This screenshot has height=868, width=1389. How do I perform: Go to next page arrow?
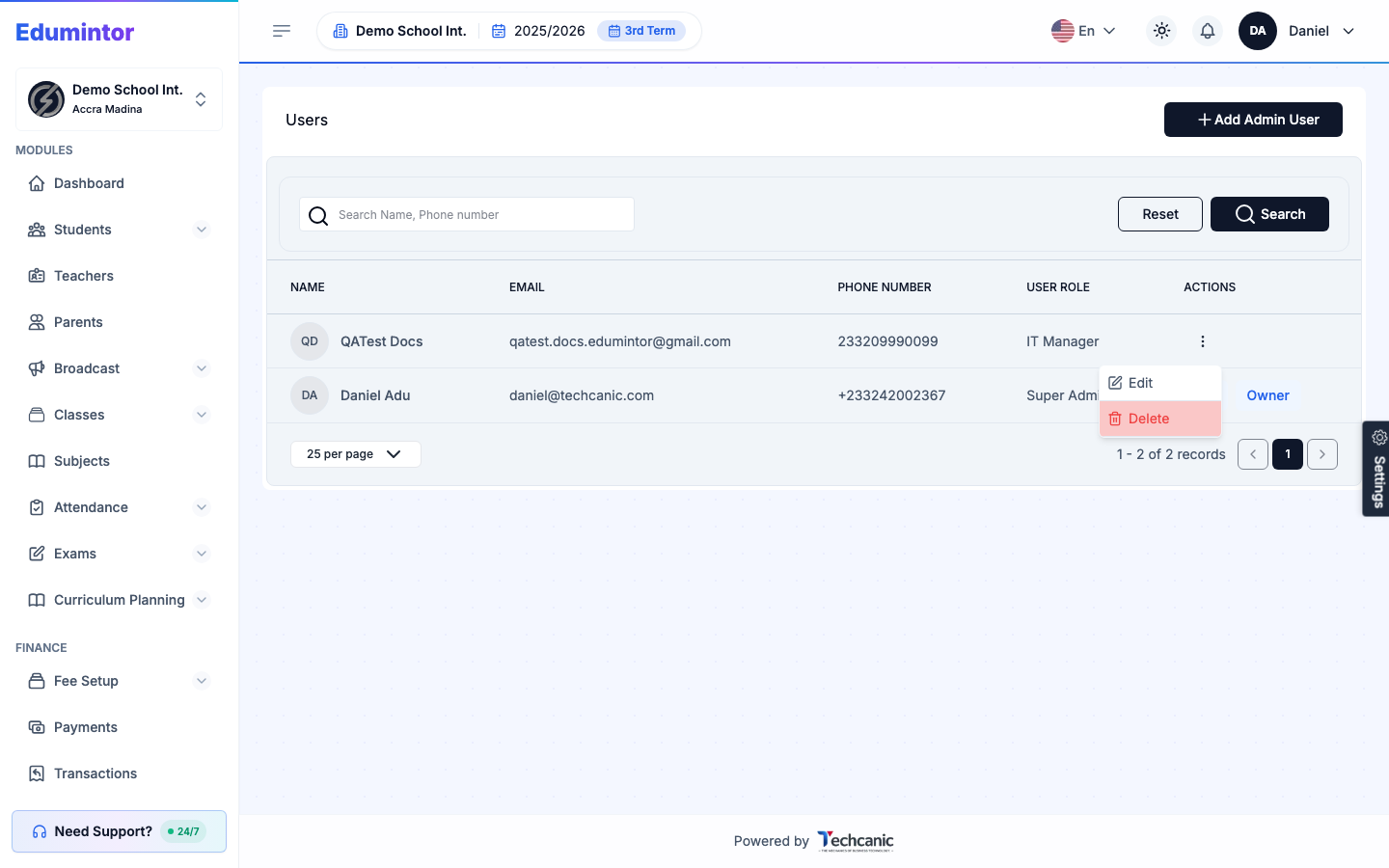pos(1322,454)
